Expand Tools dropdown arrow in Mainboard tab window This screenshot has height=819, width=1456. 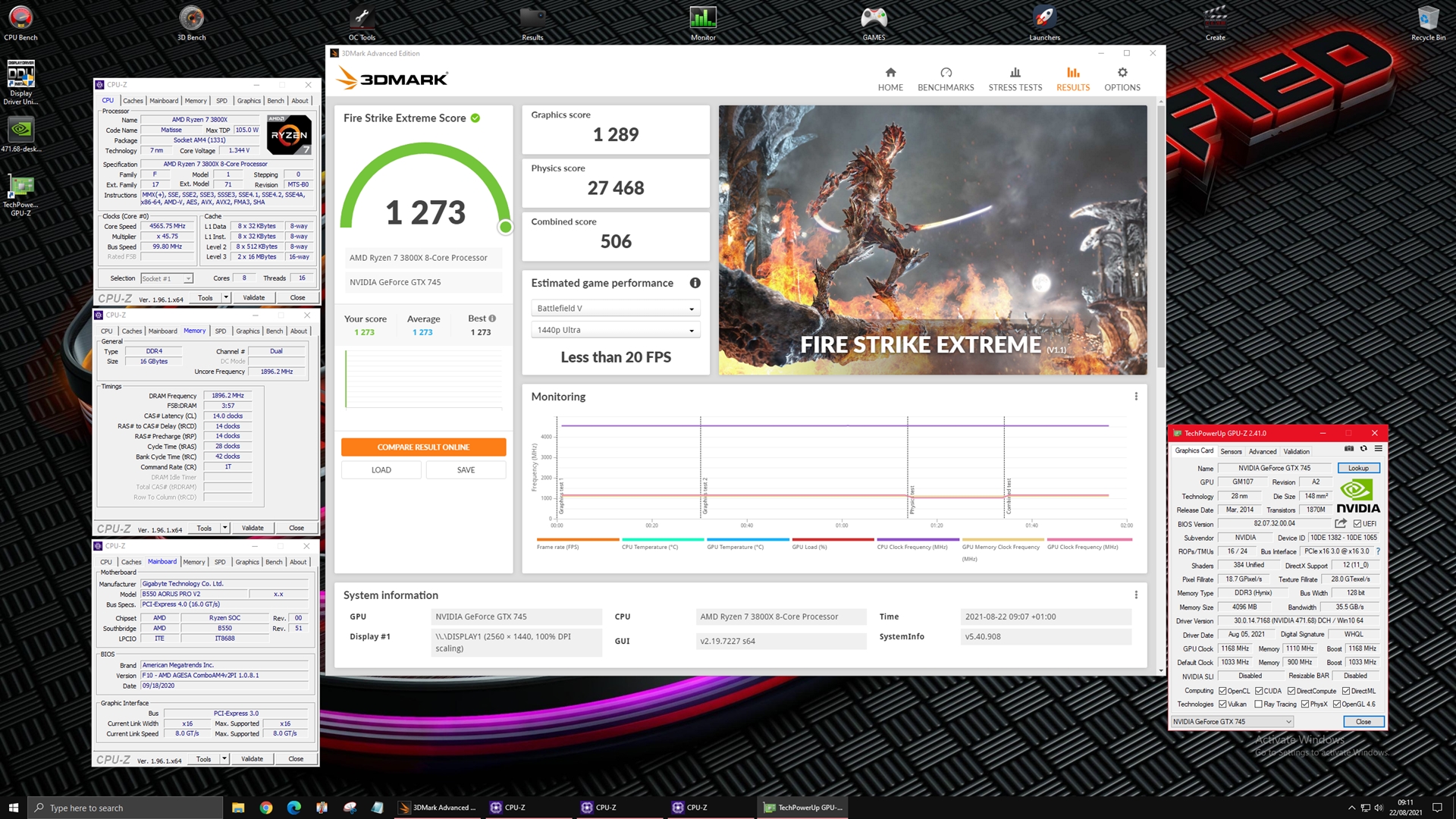pyautogui.click(x=224, y=758)
